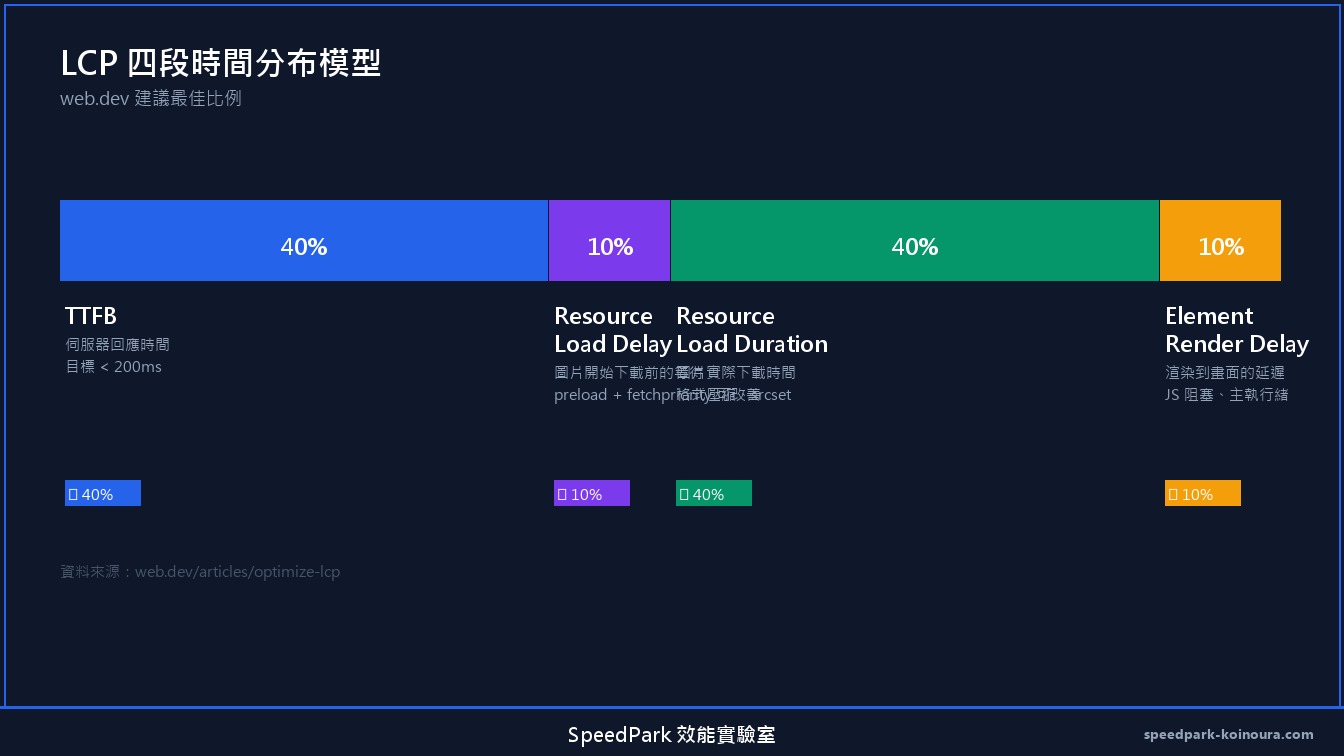The height and width of the screenshot is (756, 1344).
Task: Select the purple 10% bar segment
Action: pos(610,240)
